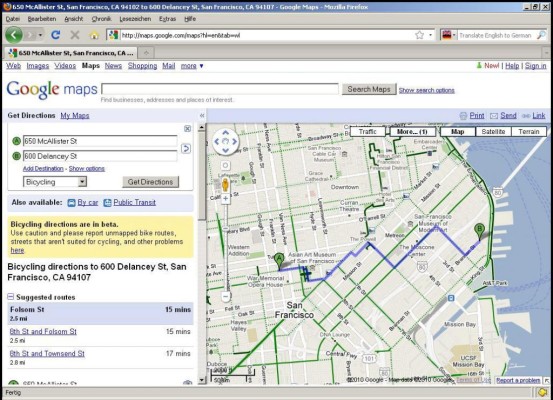Open the Ansicht menu
553x400 pixels.
(x=73, y=19)
